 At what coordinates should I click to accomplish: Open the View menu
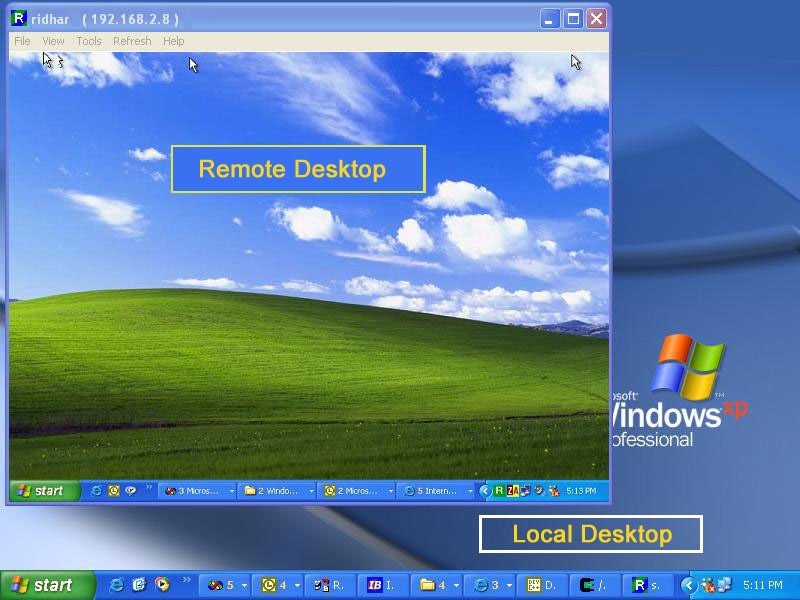53,41
